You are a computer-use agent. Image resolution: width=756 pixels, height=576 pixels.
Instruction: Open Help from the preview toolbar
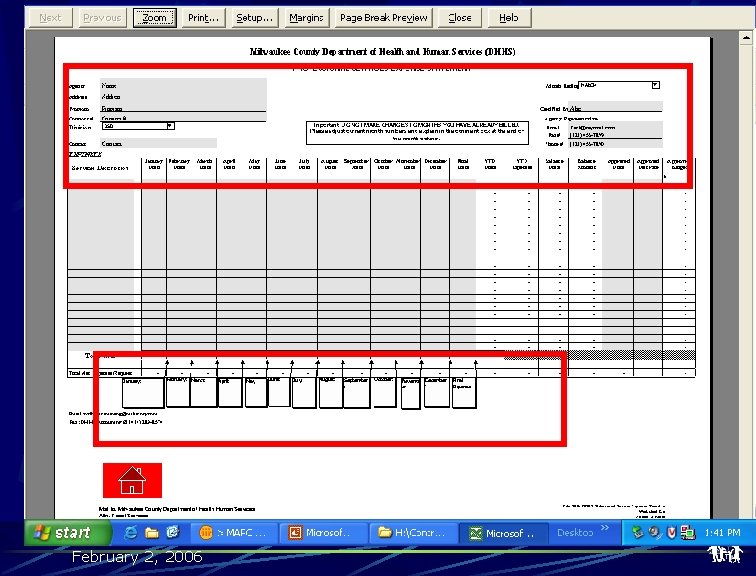(509, 18)
